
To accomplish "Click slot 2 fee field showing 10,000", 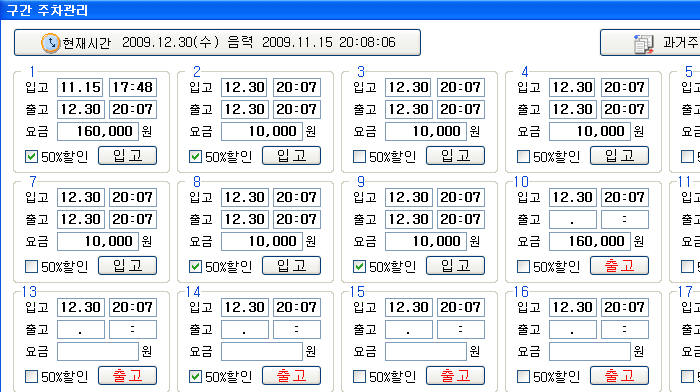I will click(262, 131).
